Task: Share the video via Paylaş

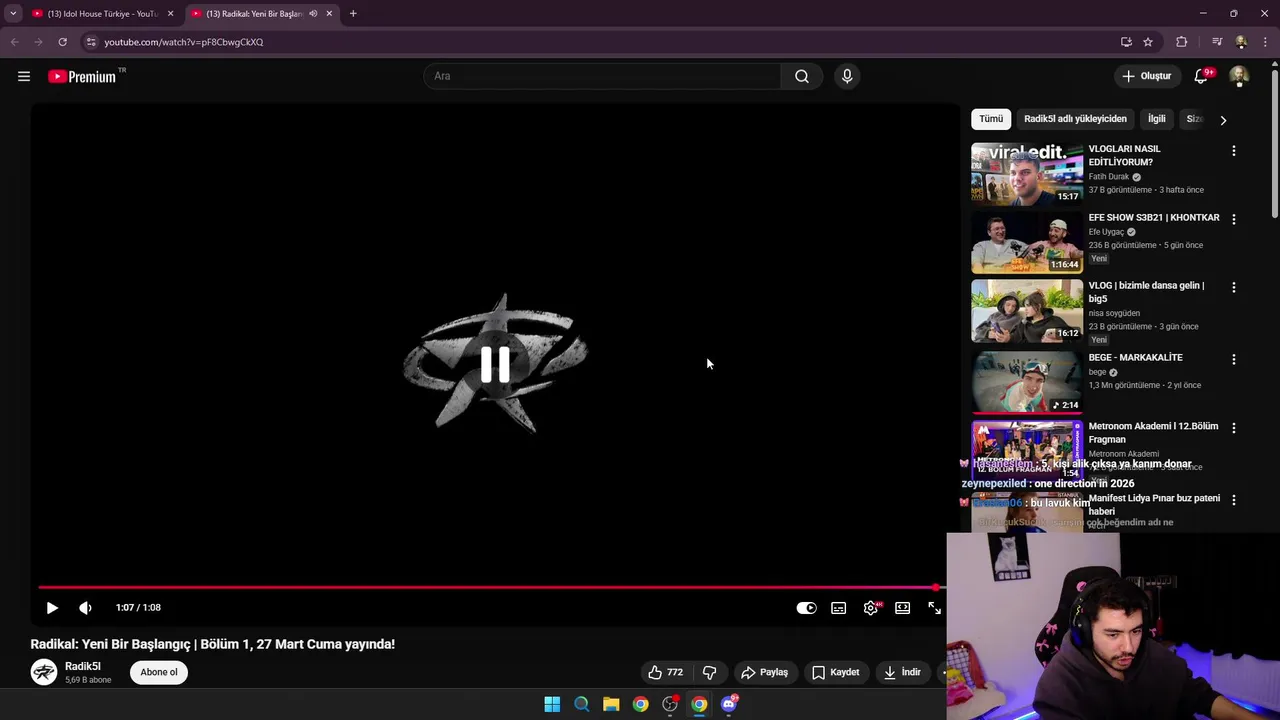Action: click(764, 672)
